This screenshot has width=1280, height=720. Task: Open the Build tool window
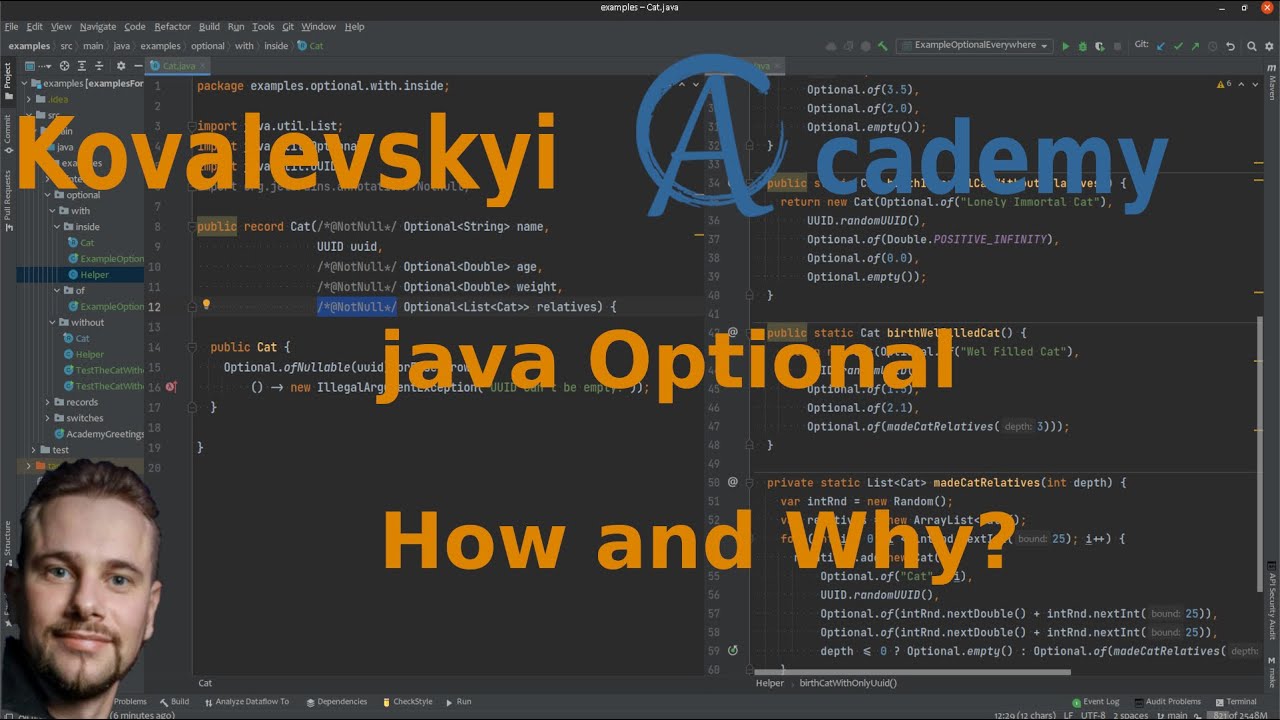(x=174, y=702)
